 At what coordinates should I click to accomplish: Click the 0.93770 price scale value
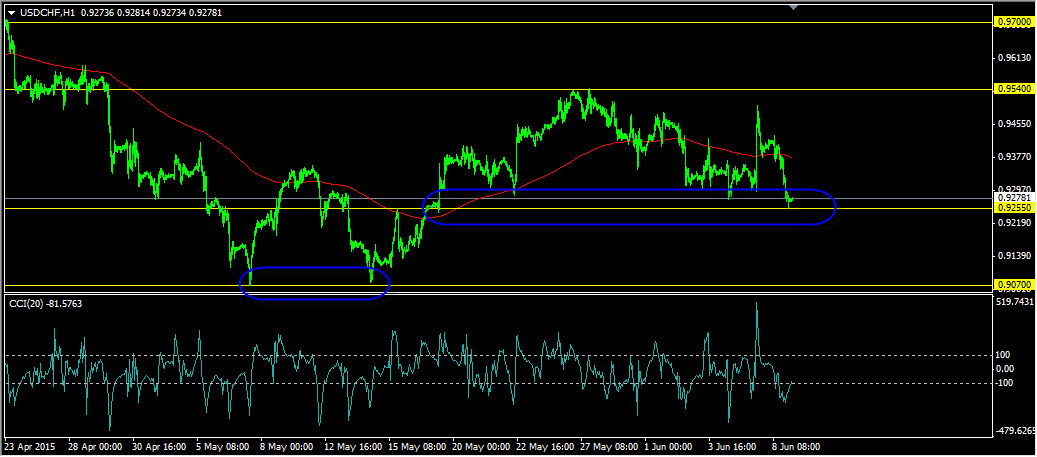tap(1014, 157)
